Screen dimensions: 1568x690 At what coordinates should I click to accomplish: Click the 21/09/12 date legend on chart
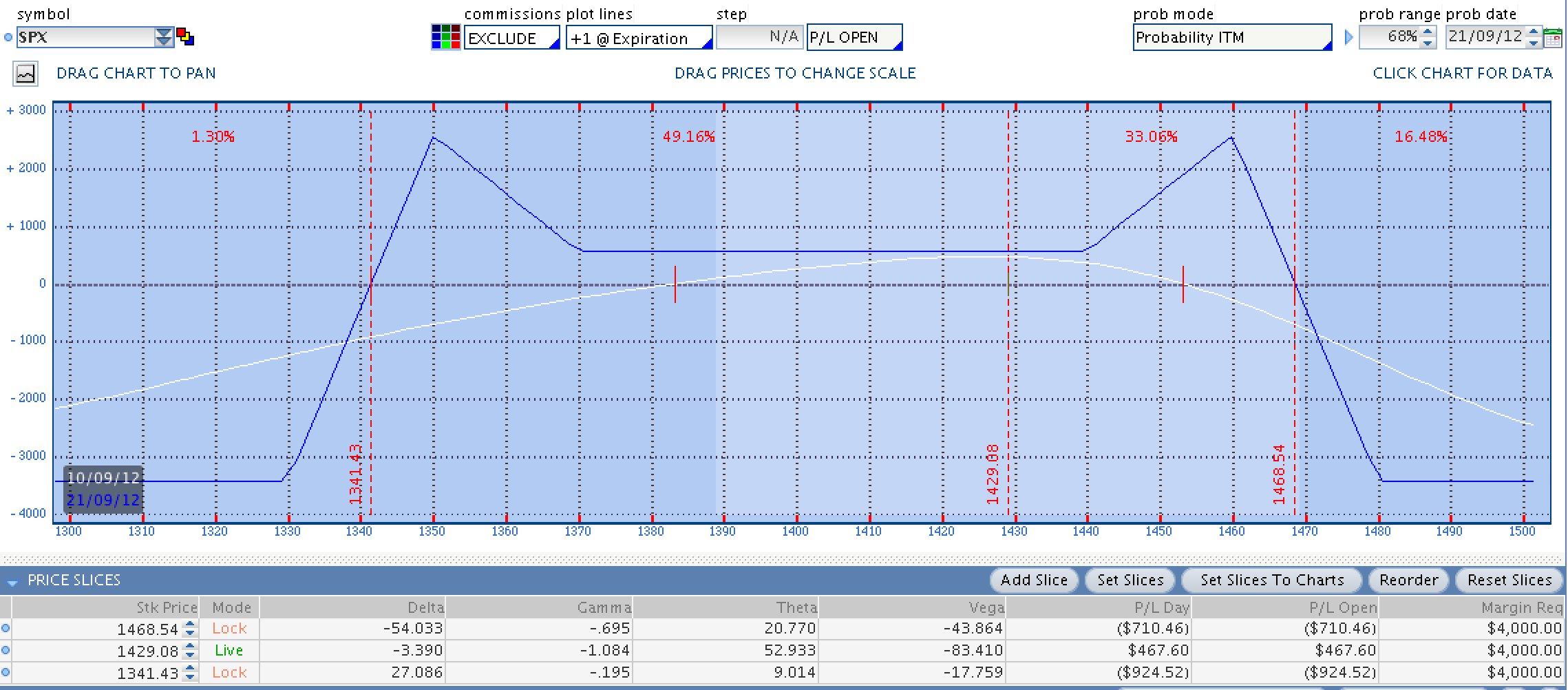[103, 501]
